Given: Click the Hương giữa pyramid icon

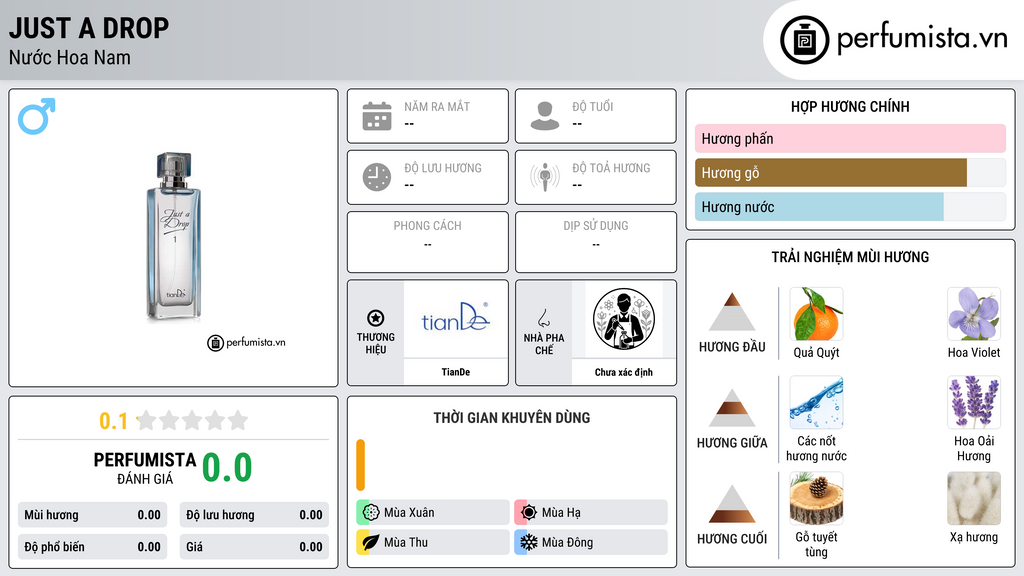Looking at the screenshot, I should point(732,408).
